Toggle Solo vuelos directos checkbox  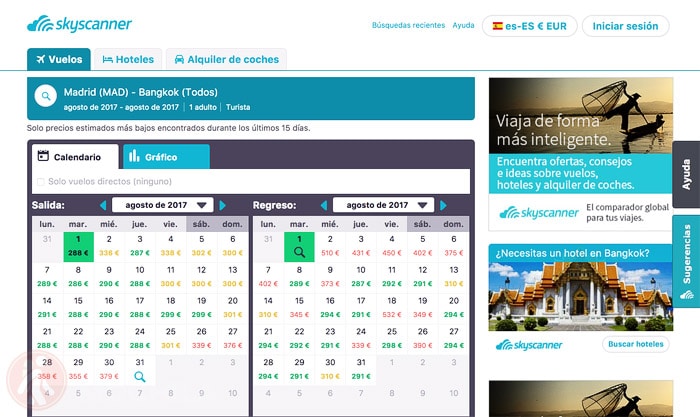(x=41, y=182)
